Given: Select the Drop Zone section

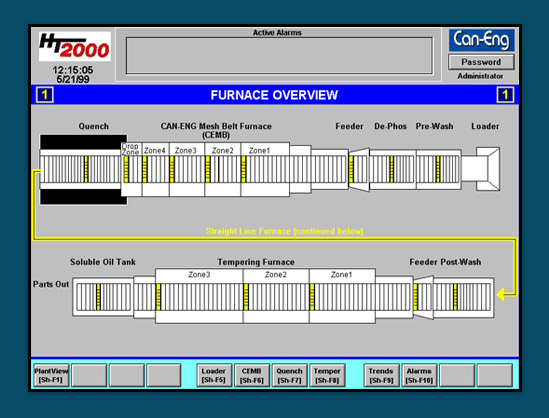Looking at the screenshot, I should [131, 169].
